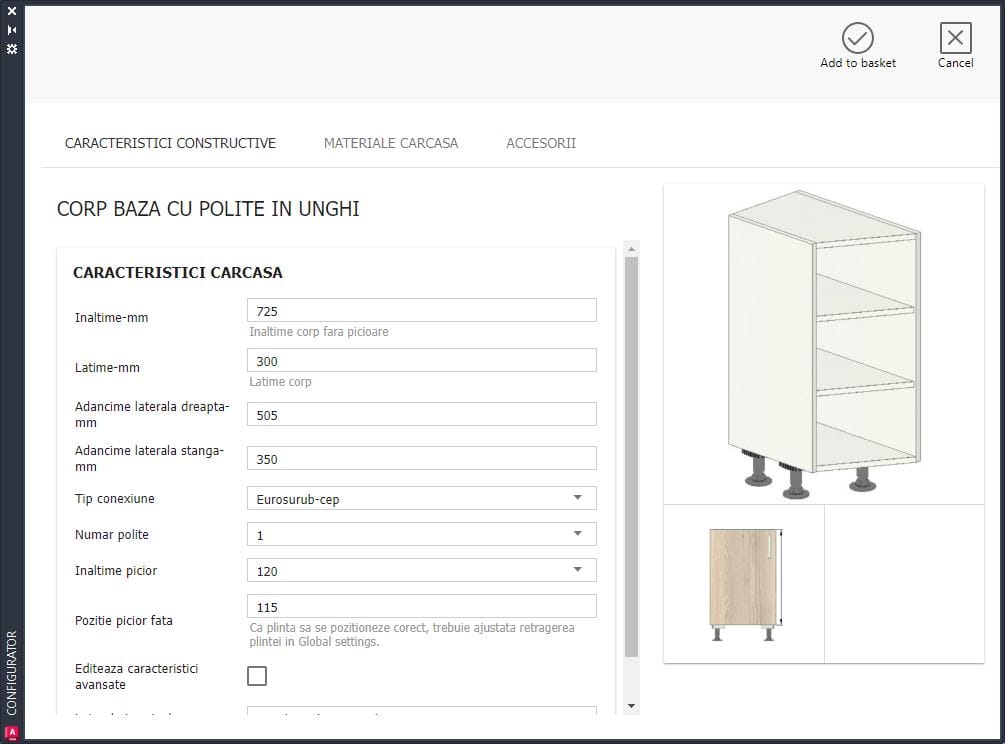Click the Inaltime corp fara picioare hint text
Image resolution: width=1005 pixels, height=744 pixels.
pyautogui.click(x=319, y=332)
